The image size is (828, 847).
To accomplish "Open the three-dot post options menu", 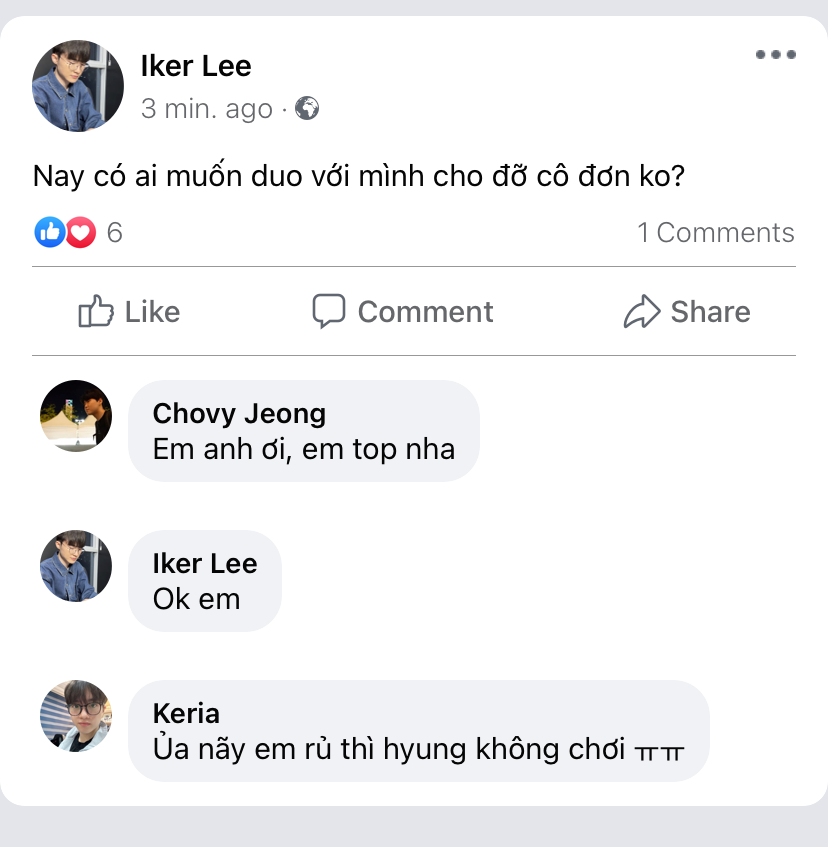I will coord(775,55).
